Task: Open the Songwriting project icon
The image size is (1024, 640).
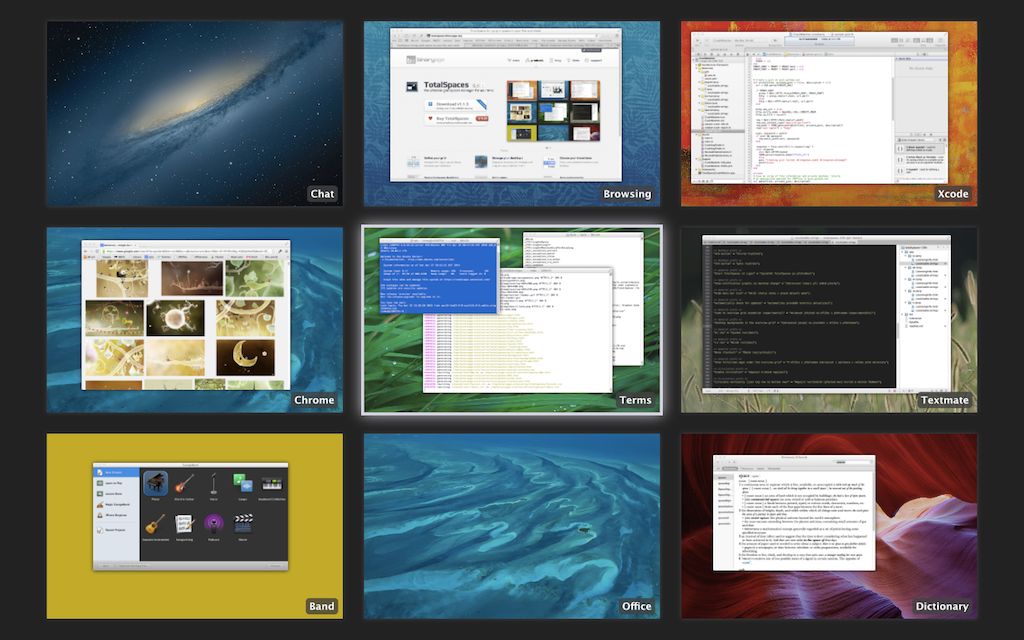Action: point(184,524)
